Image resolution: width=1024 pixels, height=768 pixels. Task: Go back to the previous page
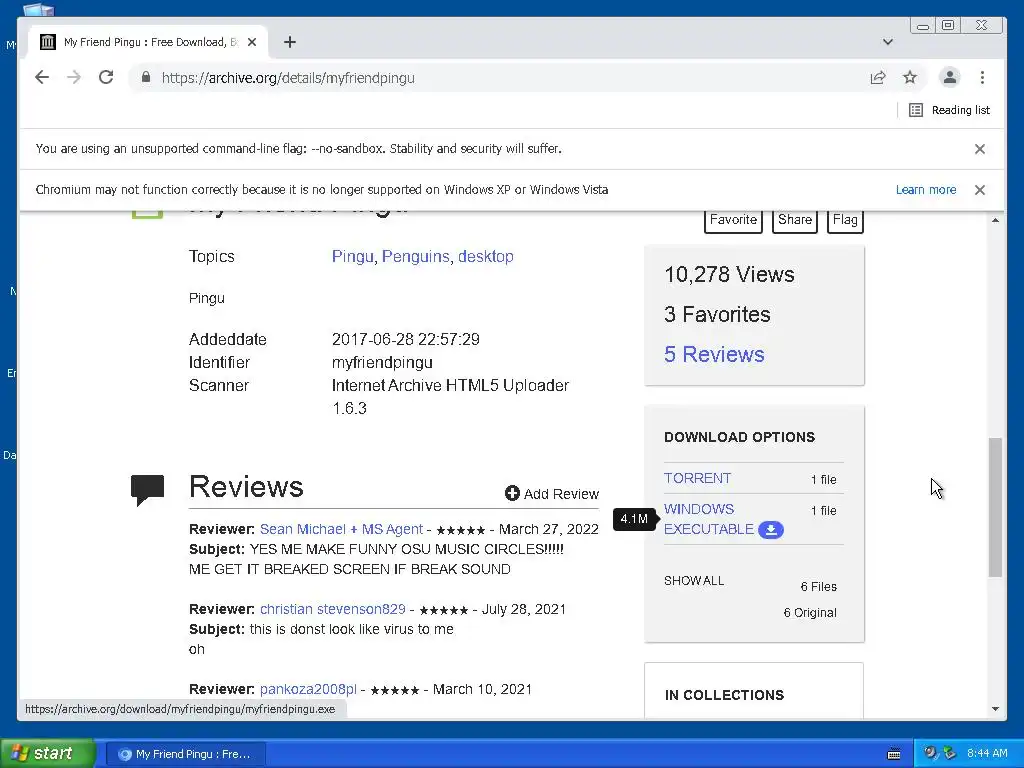(42, 78)
